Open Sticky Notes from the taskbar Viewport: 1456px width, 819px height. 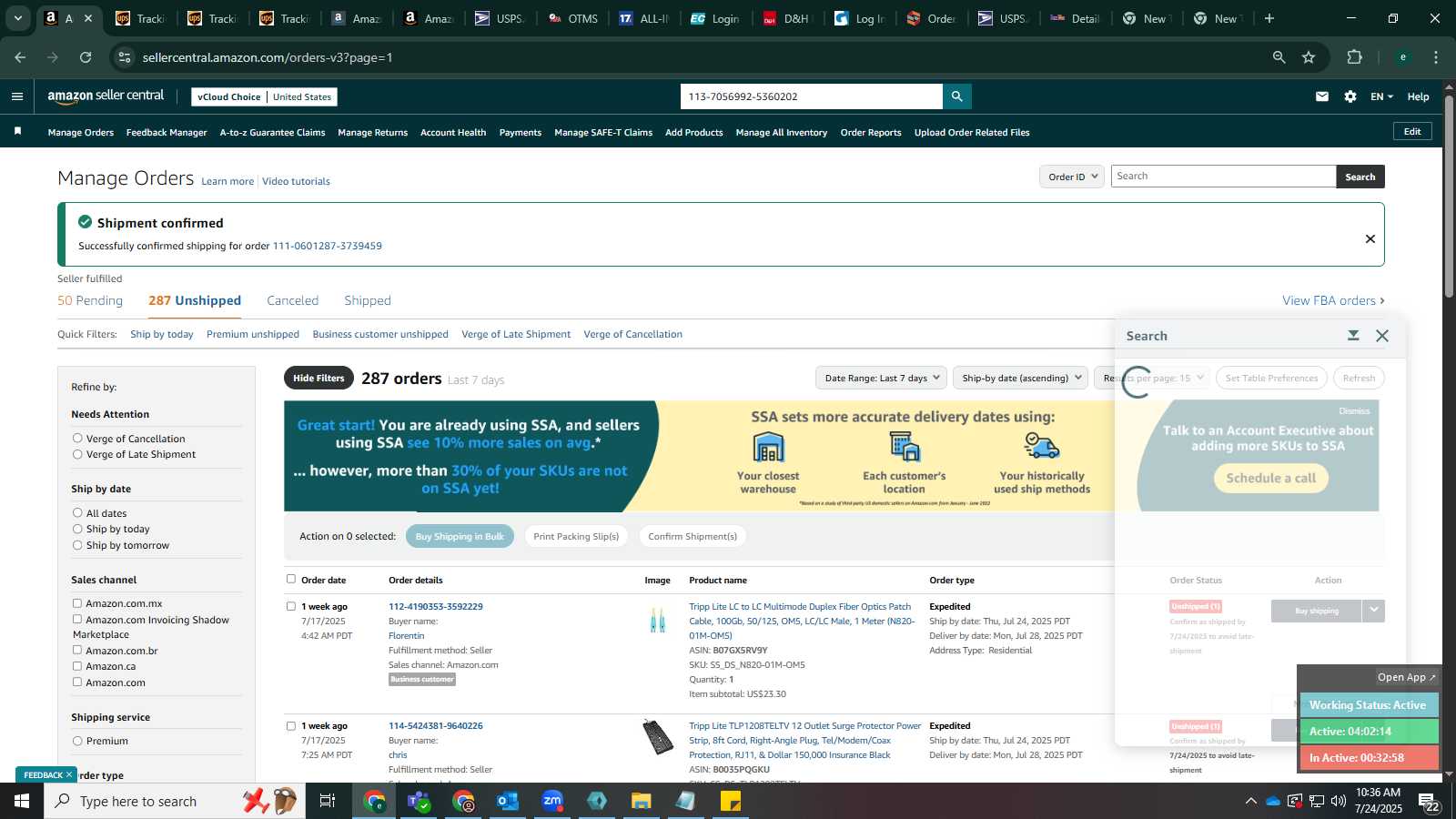click(731, 801)
